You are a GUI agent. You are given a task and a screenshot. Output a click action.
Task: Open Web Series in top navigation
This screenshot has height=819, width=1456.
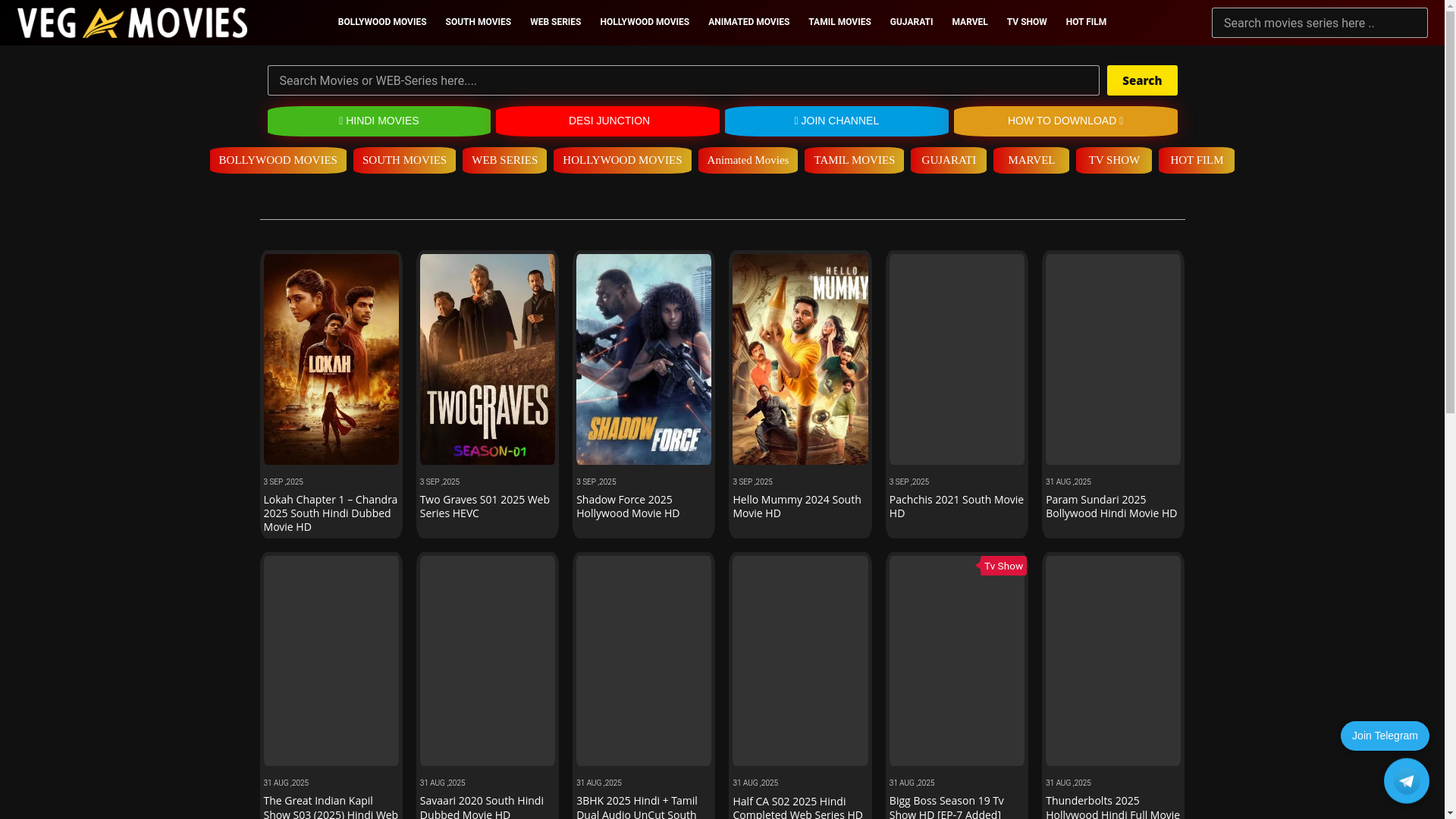[x=555, y=22]
